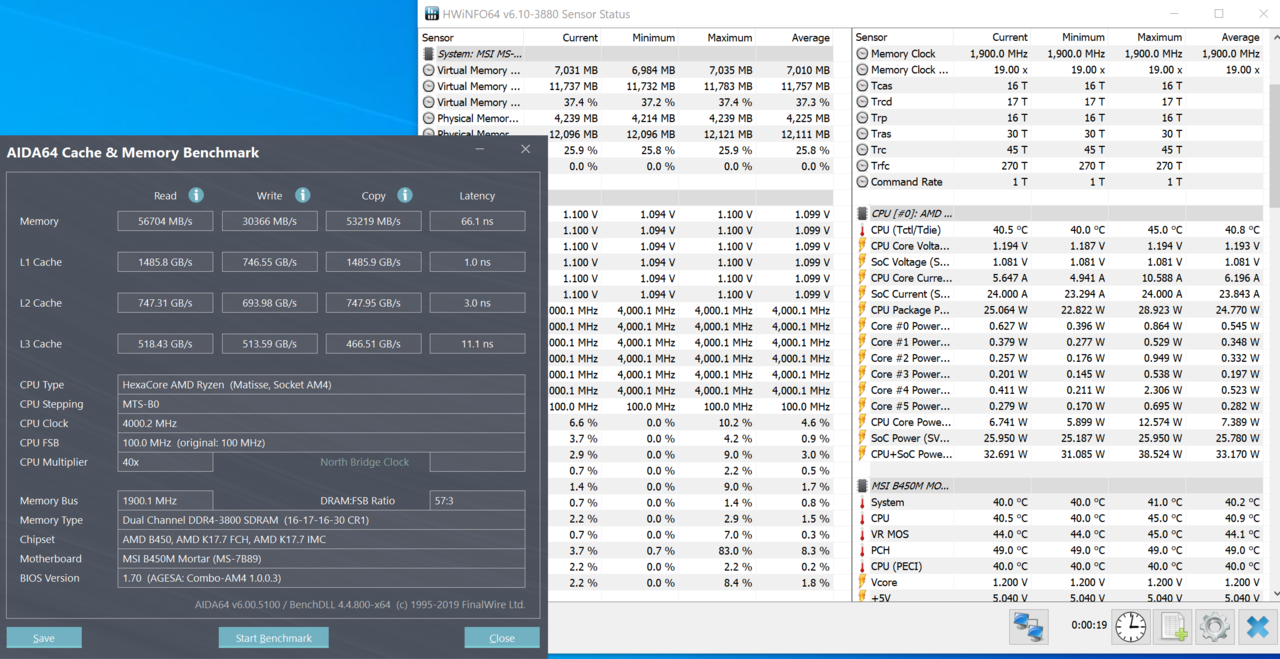This screenshot has height=659, width=1280.
Task: Click the Memory Type Dual Channel DDR4-3800 field
Action: 321,520
